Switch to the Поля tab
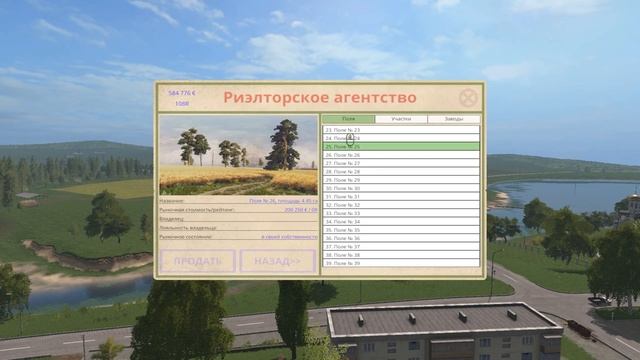Image resolution: width=640 pixels, height=360 pixels. click(x=348, y=119)
